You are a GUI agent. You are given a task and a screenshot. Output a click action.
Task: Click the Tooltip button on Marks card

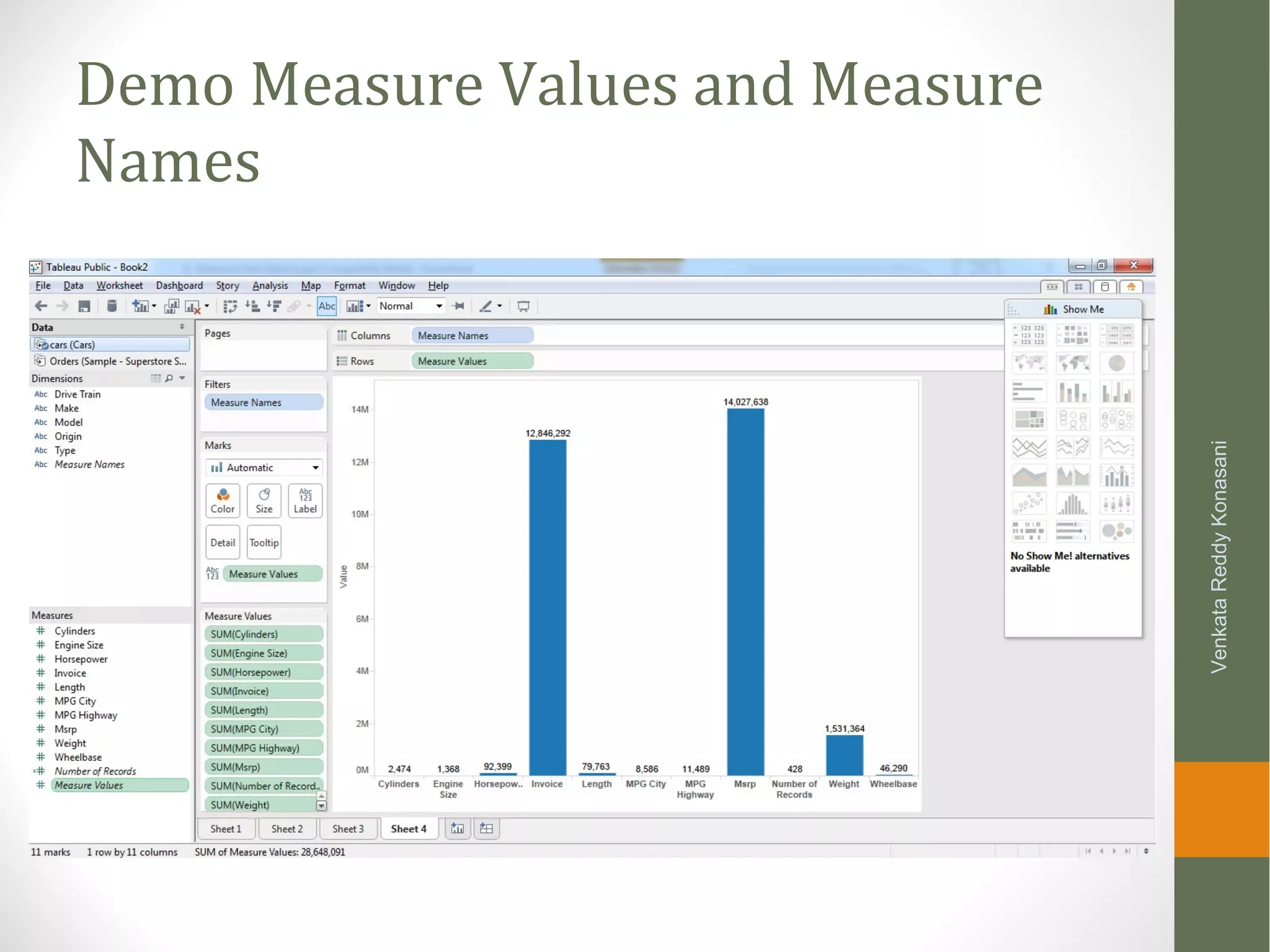pyautogui.click(x=264, y=542)
